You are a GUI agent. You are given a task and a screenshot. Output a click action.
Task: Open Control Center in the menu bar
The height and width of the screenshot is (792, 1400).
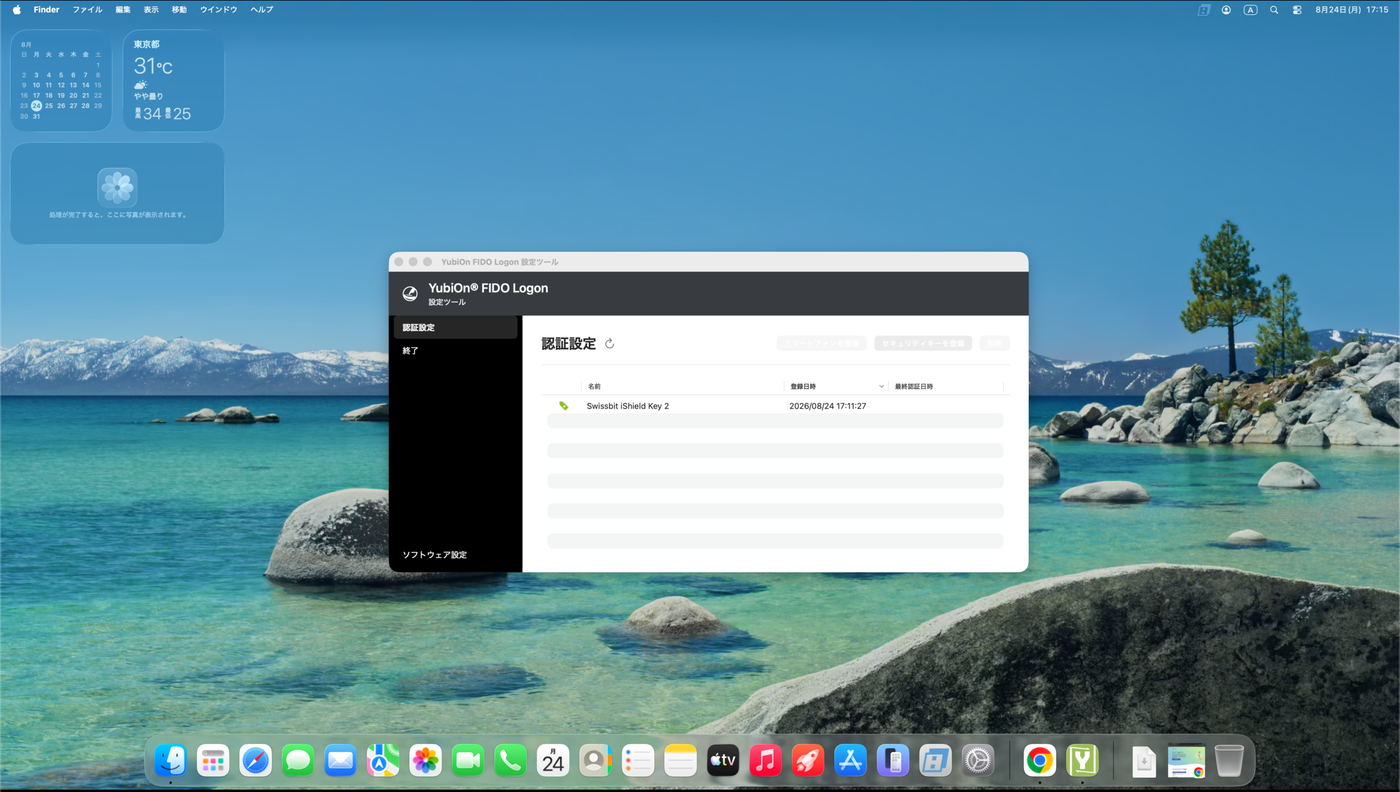coord(1297,10)
